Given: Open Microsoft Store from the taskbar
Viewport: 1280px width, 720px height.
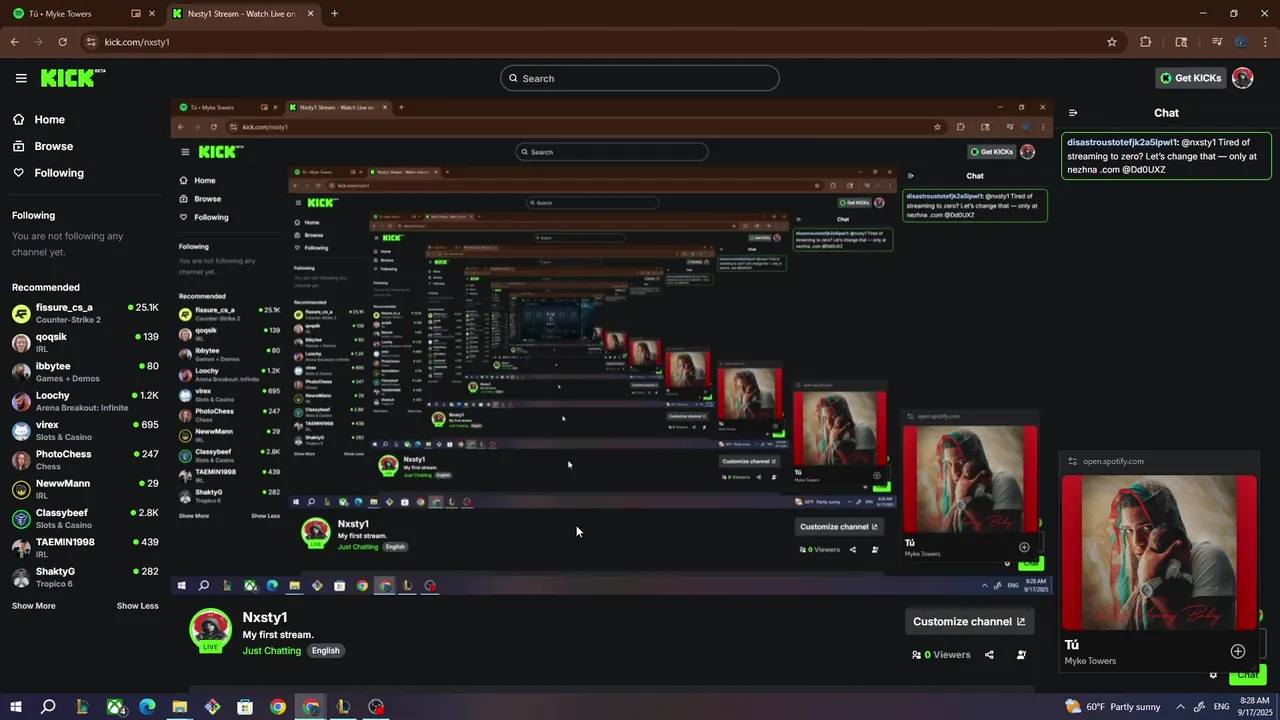Looking at the screenshot, I should [245, 707].
